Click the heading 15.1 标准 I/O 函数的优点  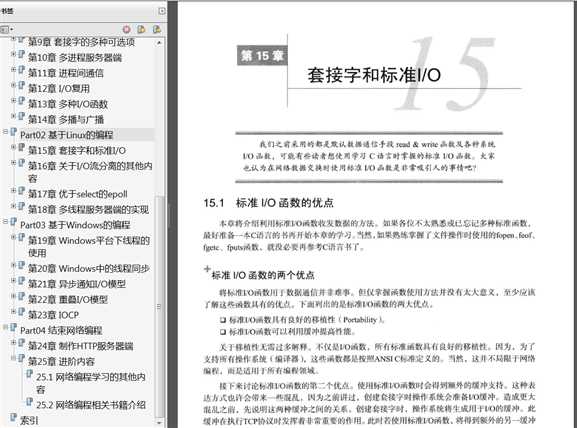click(269, 203)
